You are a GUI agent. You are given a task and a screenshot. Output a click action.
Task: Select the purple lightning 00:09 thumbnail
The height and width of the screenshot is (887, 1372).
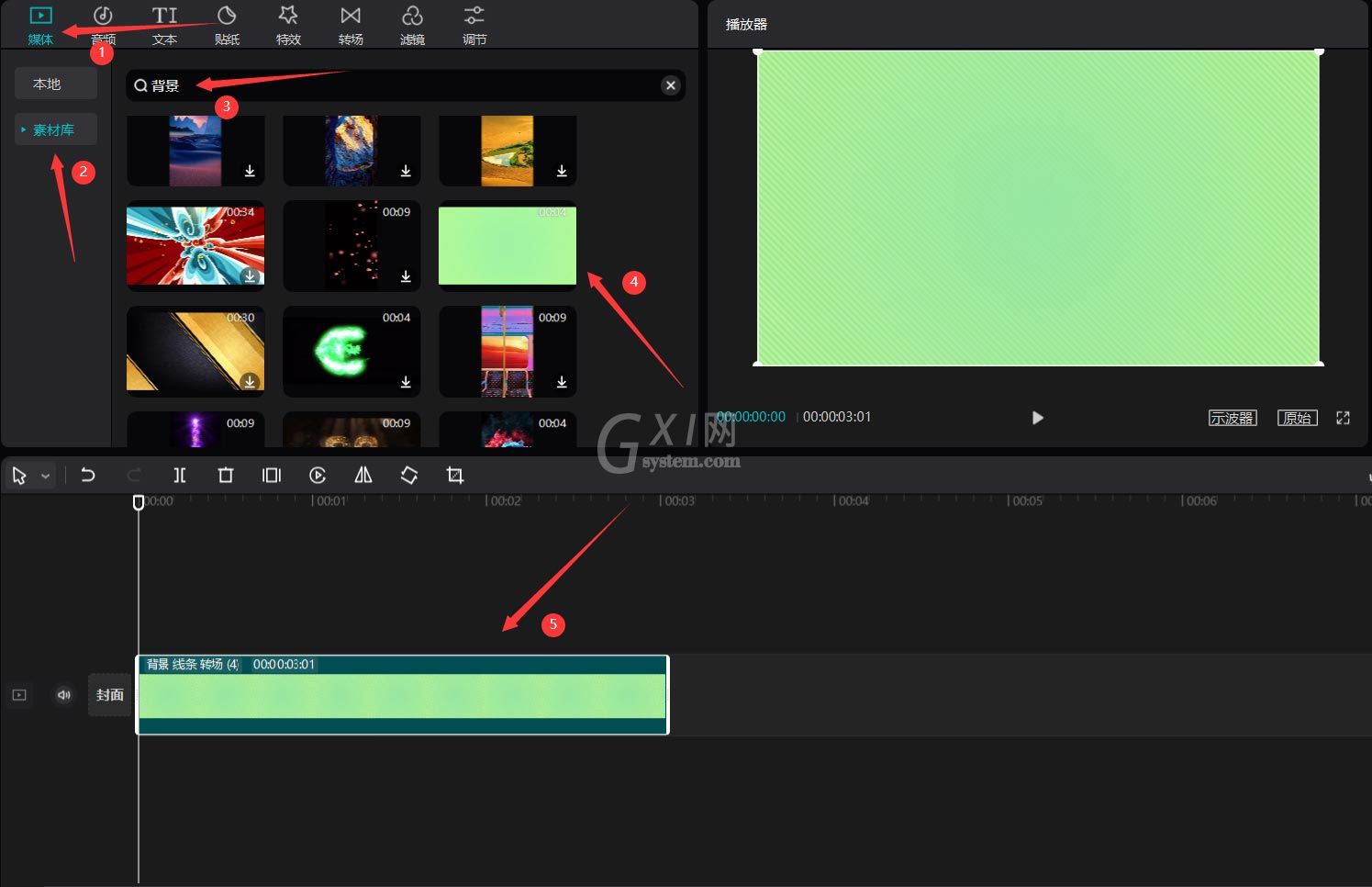[195, 430]
